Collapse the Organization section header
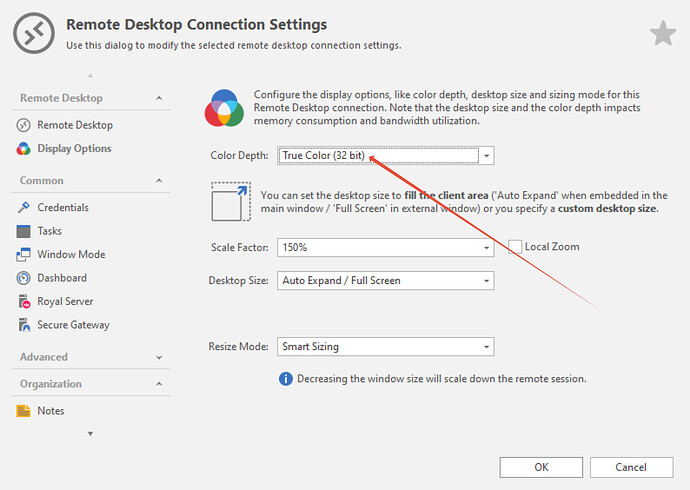The image size is (690, 490). coord(159,384)
